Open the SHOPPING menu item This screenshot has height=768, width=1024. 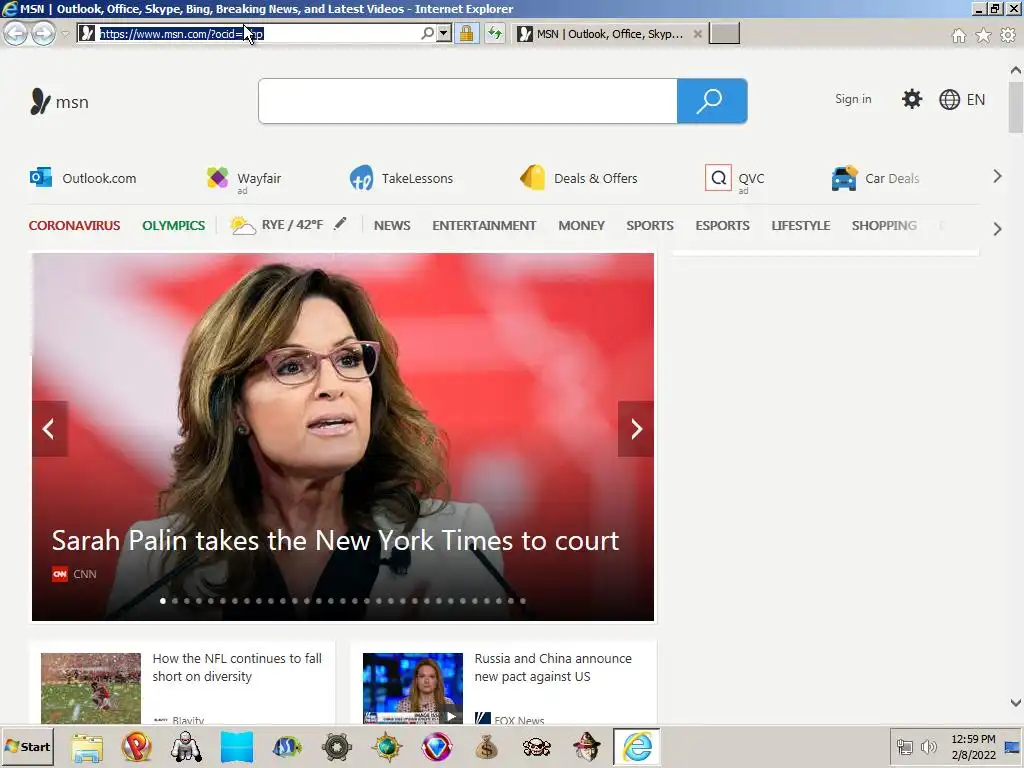pyautogui.click(x=884, y=225)
